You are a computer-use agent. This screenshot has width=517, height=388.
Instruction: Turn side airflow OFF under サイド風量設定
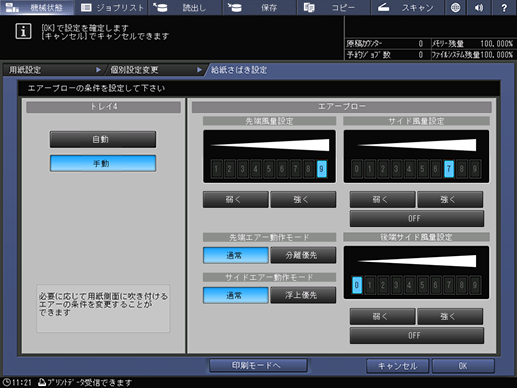(x=417, y=218)
